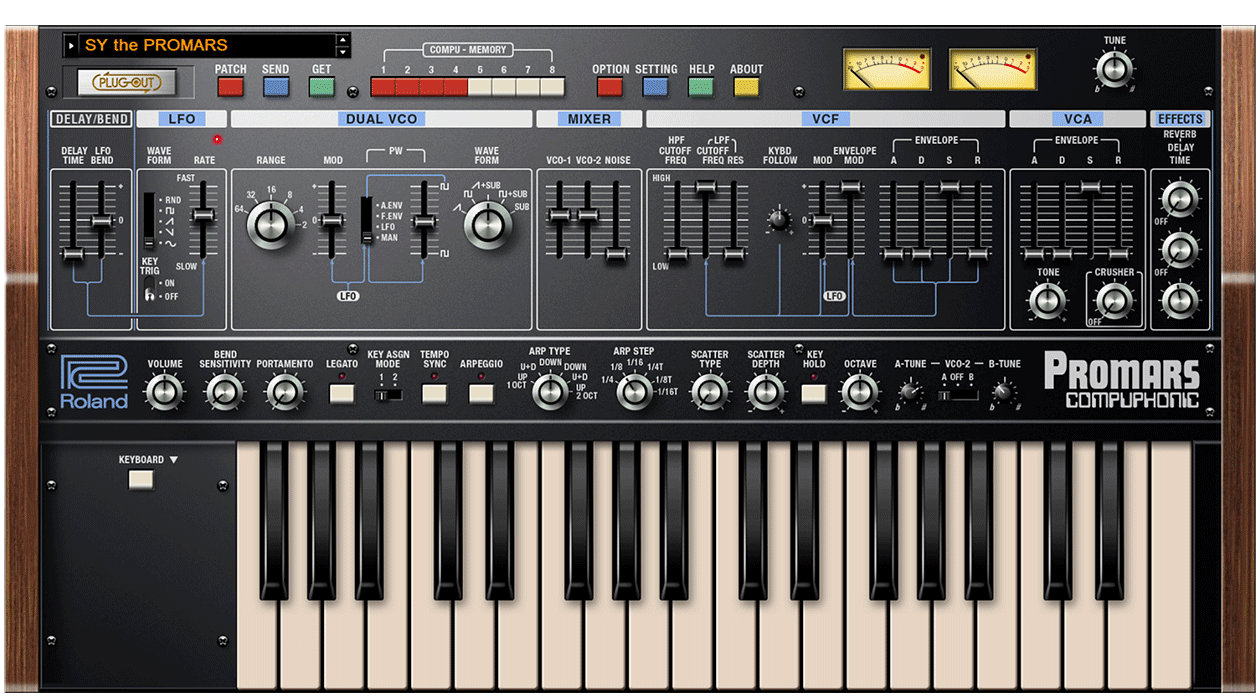Click the TONE knob

pos(1048,300)
